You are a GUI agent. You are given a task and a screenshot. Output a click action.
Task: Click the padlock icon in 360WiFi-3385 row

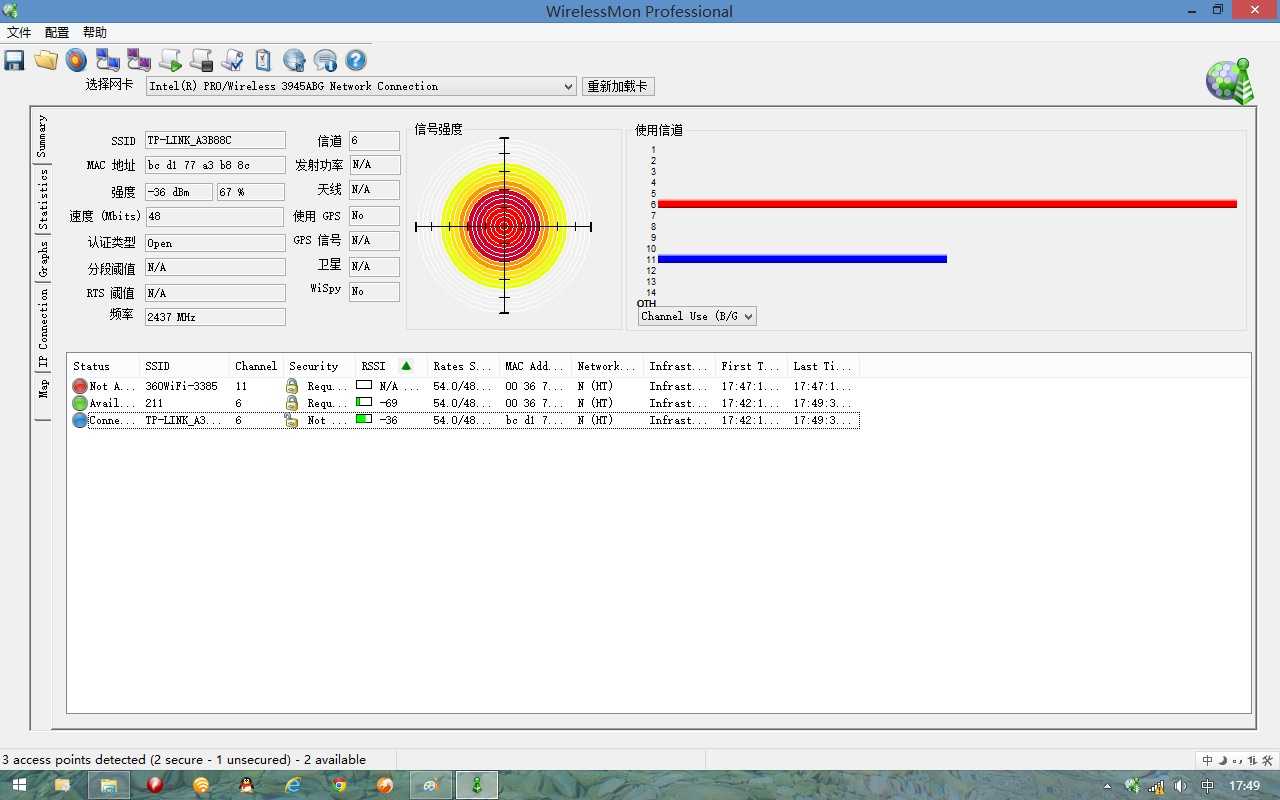coord(292,386)
